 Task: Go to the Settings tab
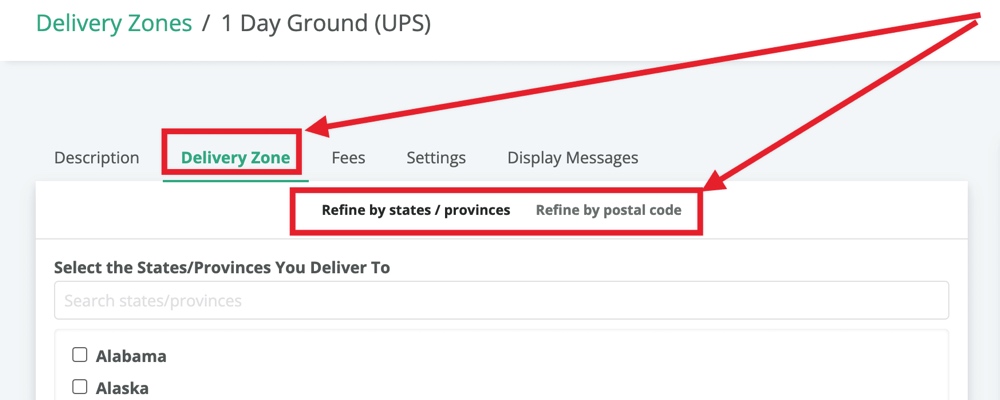coord(436,158)
